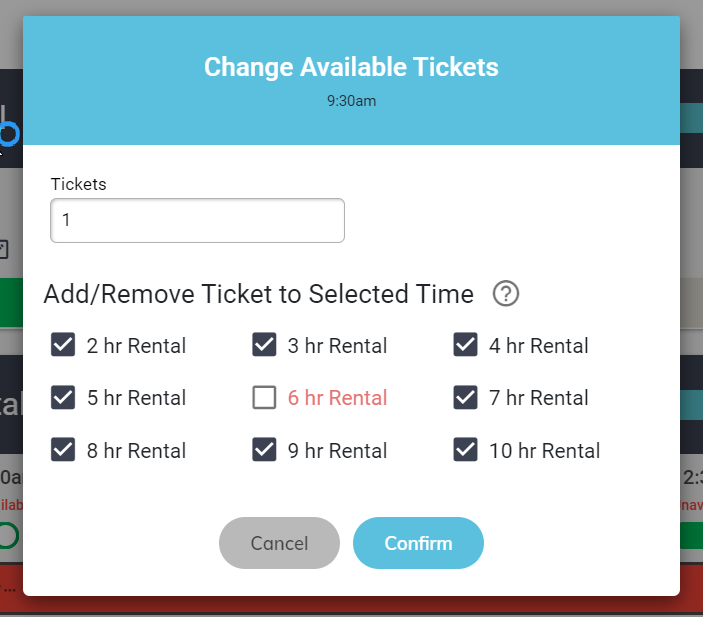Screen dimensions: 703x617
Task: Click the blue circle icon behind the dialog
Action: 10,134
